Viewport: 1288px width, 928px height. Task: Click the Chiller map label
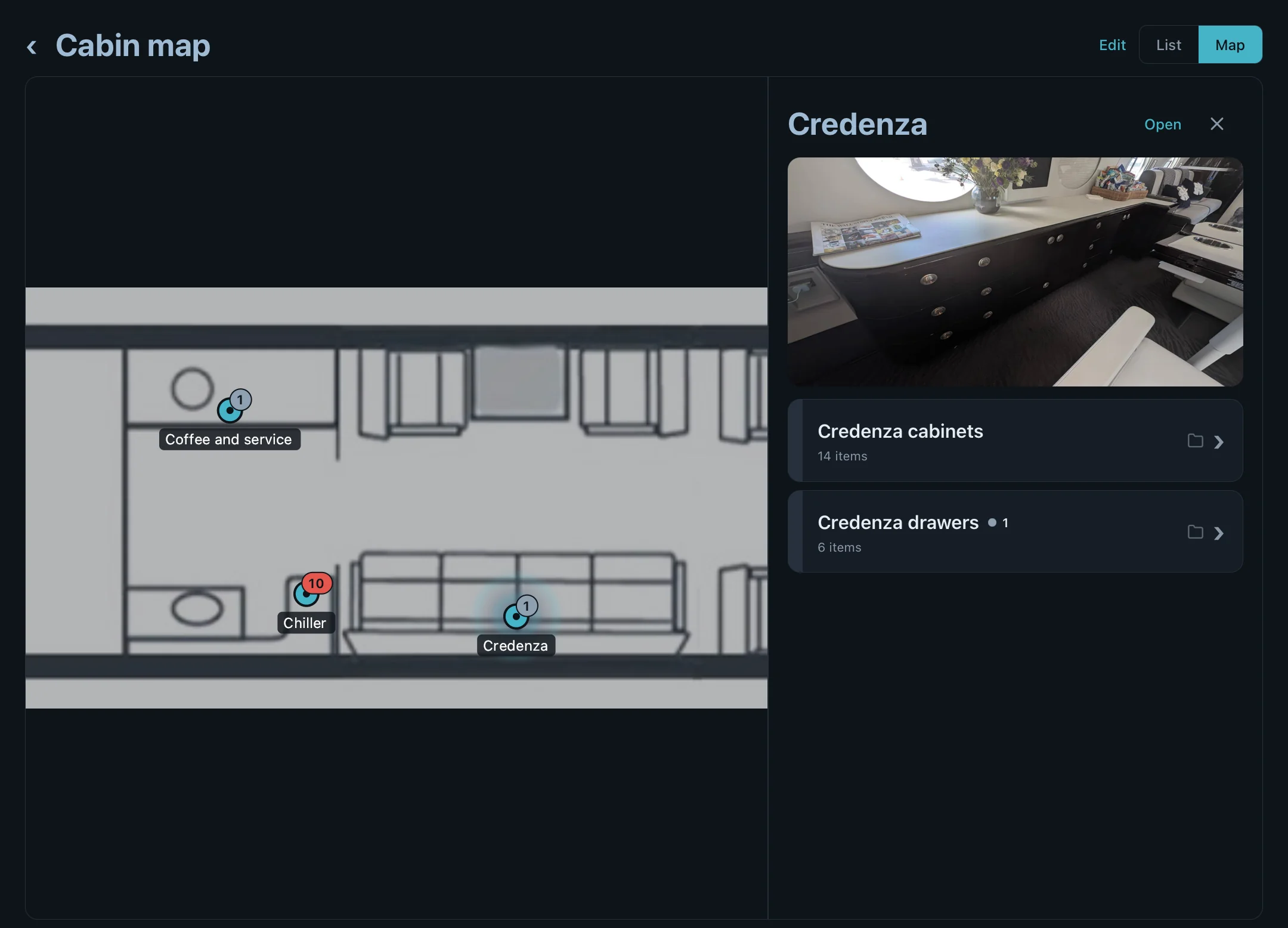(x=305, y=623)
